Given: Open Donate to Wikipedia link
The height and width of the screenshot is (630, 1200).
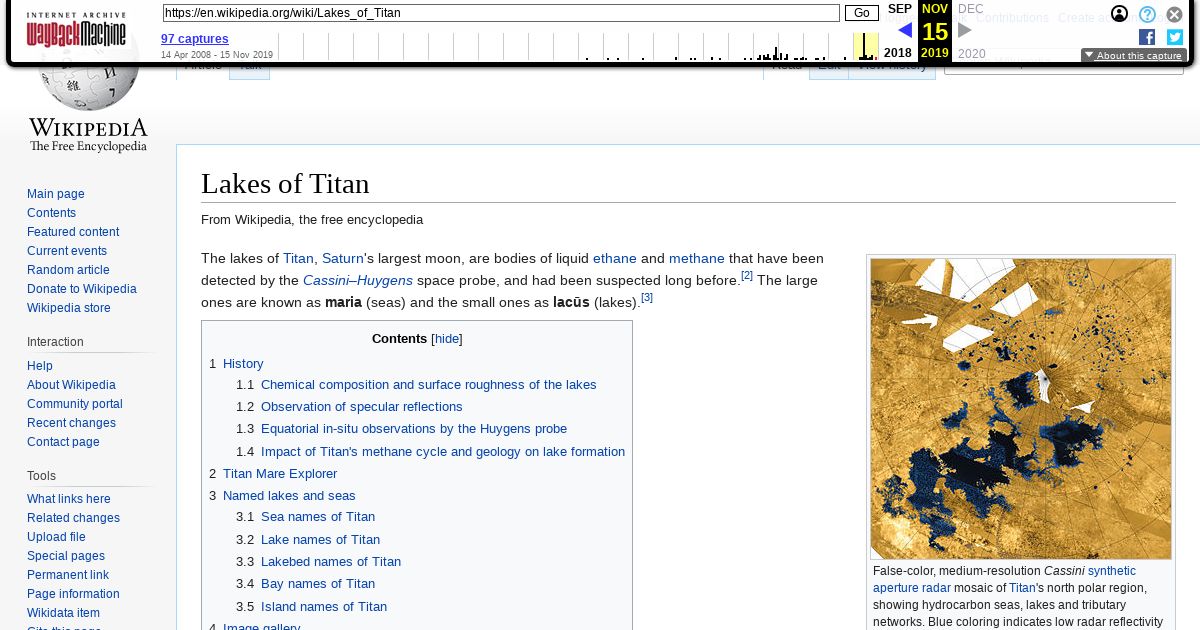Looking at the screenshot, I should [82, 289].
